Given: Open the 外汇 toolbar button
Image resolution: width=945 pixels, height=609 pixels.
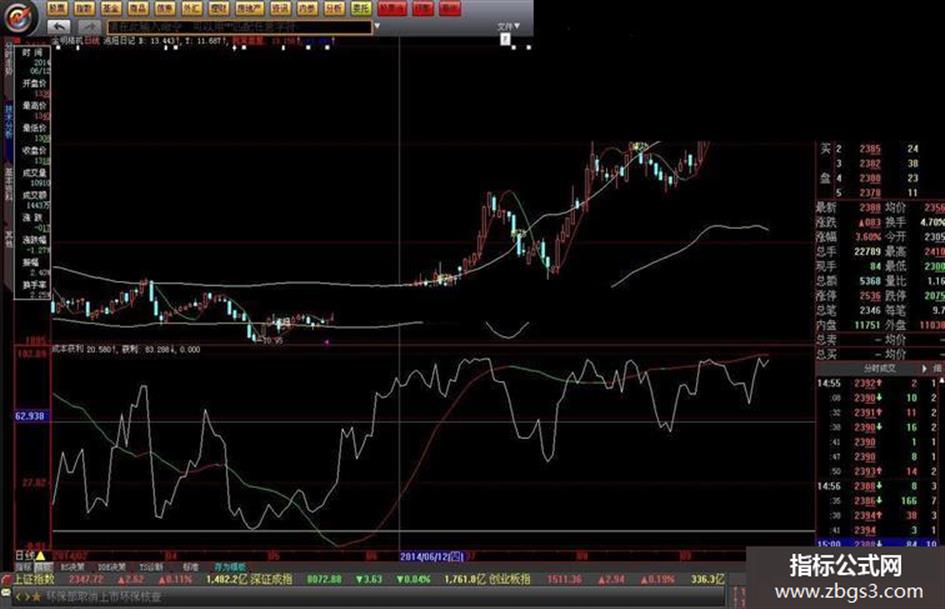Looking at the screenshot, I should pyautogui.click(x=192, y=8).
